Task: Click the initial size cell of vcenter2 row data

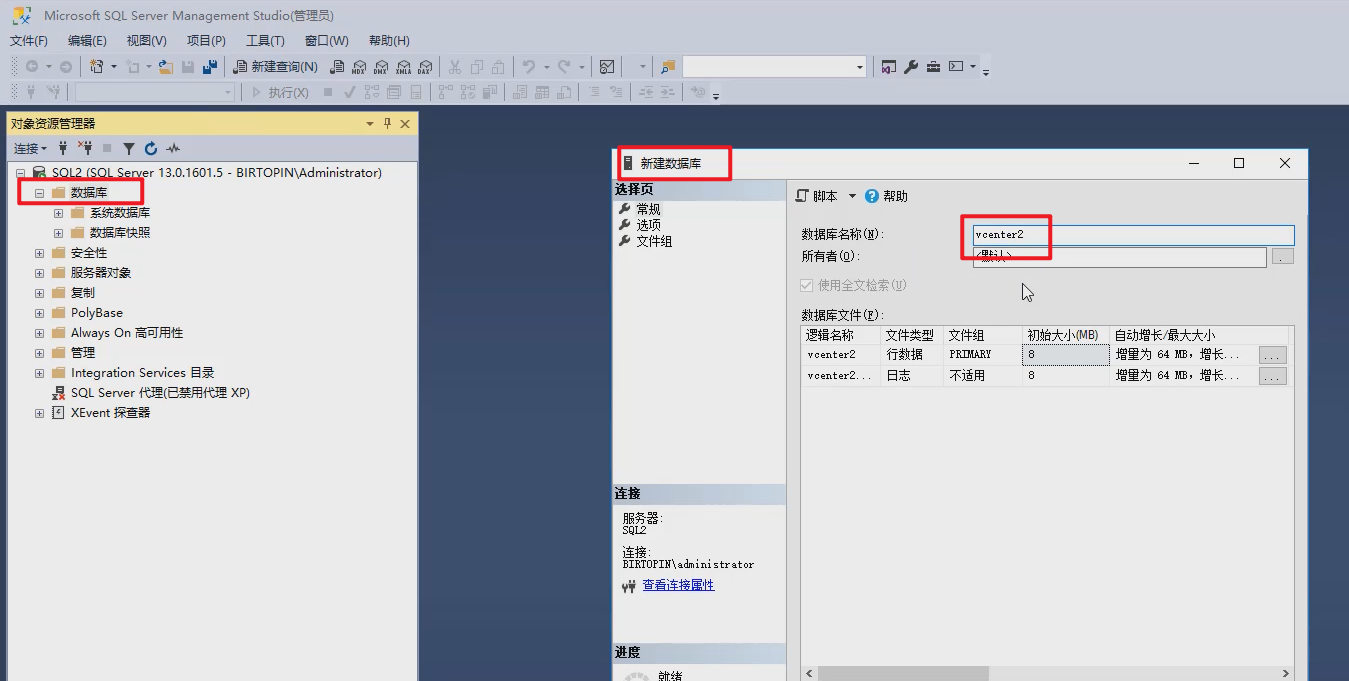Action: point(1066,355)
